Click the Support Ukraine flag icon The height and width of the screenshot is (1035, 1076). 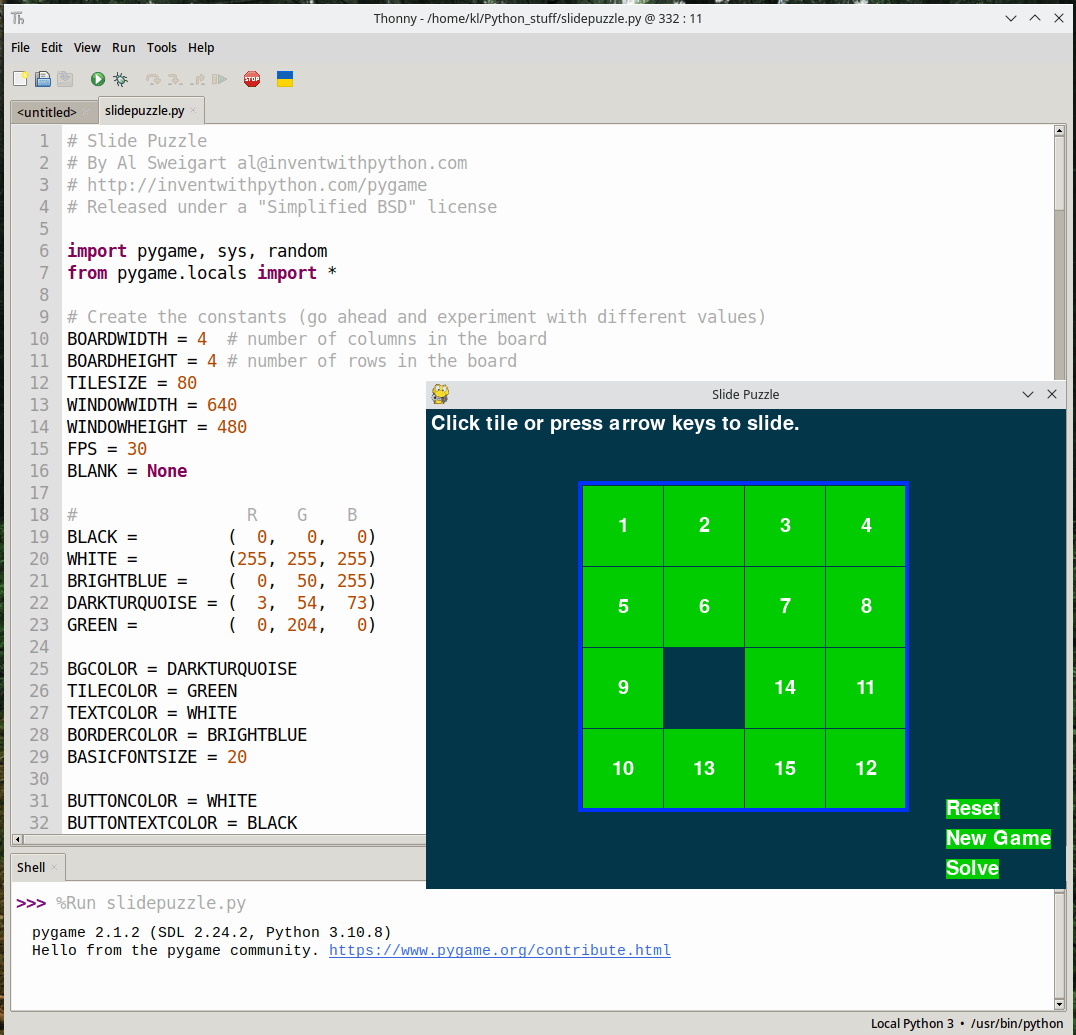(284, 78)
